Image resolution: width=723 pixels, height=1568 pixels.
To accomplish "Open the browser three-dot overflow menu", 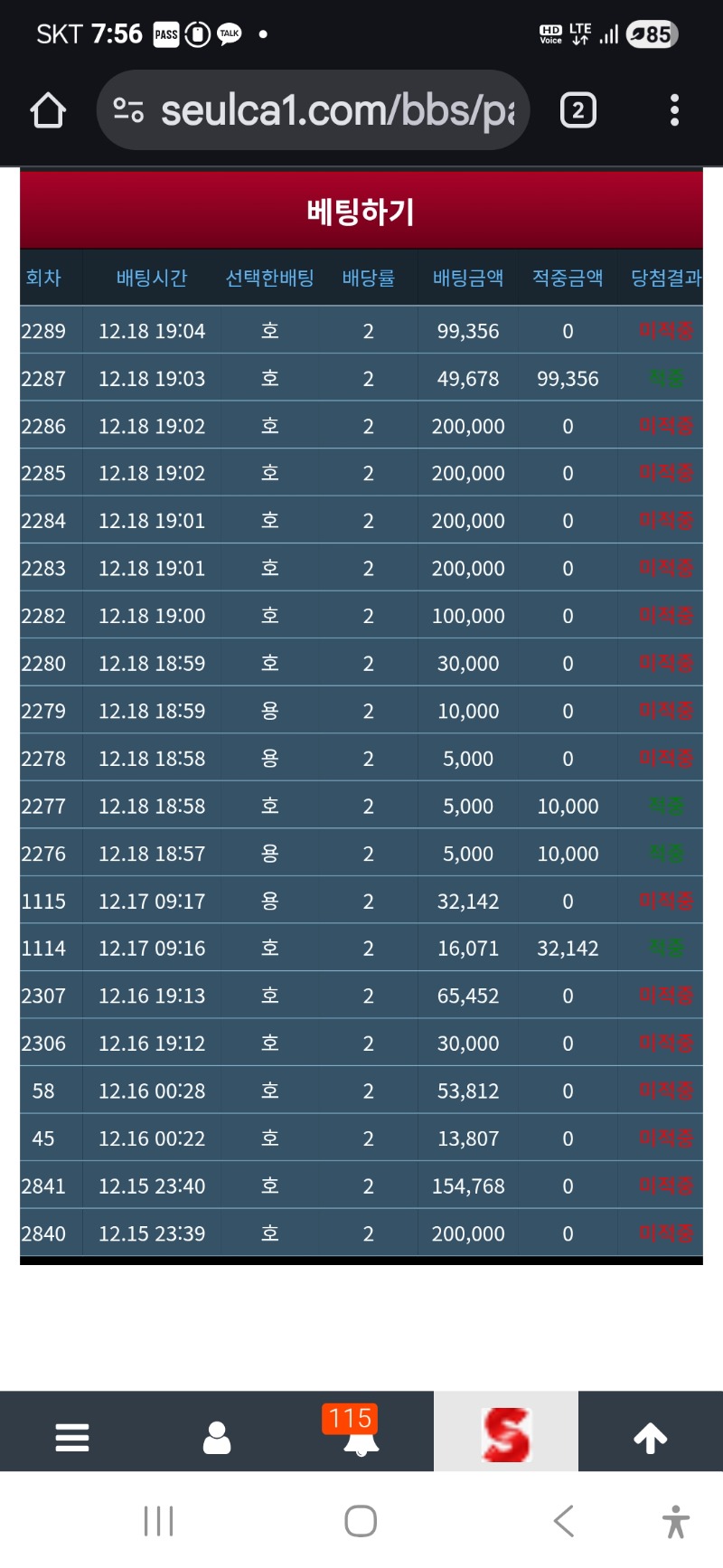I will pos(674,110).
